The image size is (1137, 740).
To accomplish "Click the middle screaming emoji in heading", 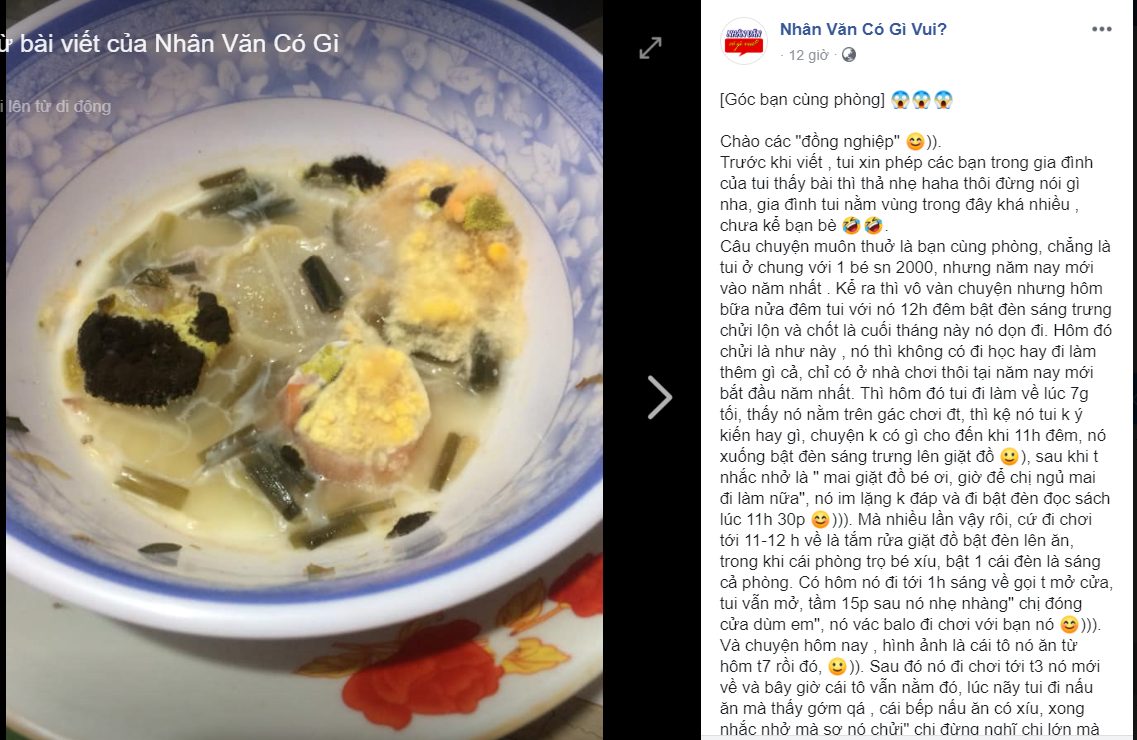I will click(x=922, y=99).
